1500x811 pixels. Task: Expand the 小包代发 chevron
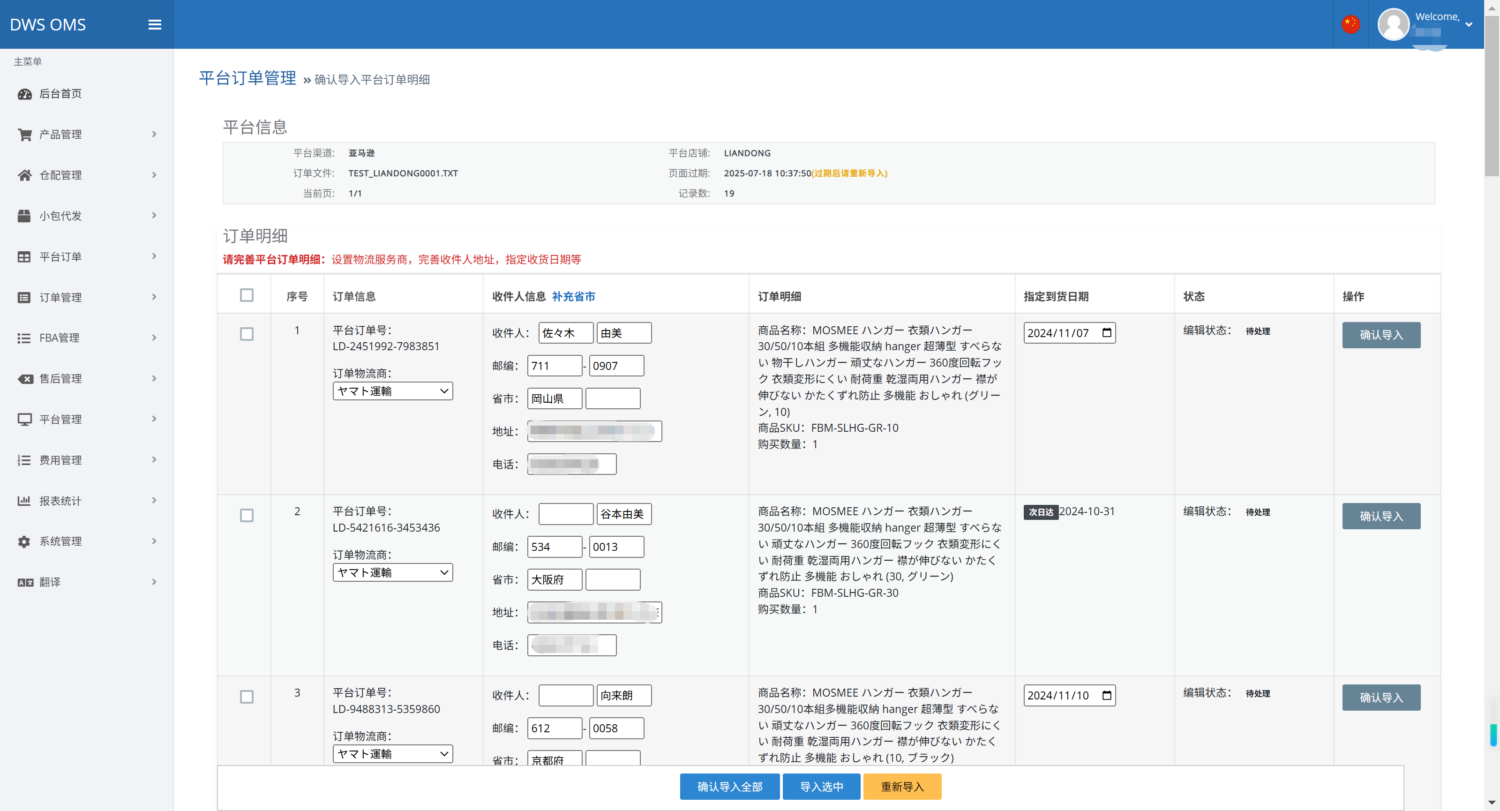point(154,216)
